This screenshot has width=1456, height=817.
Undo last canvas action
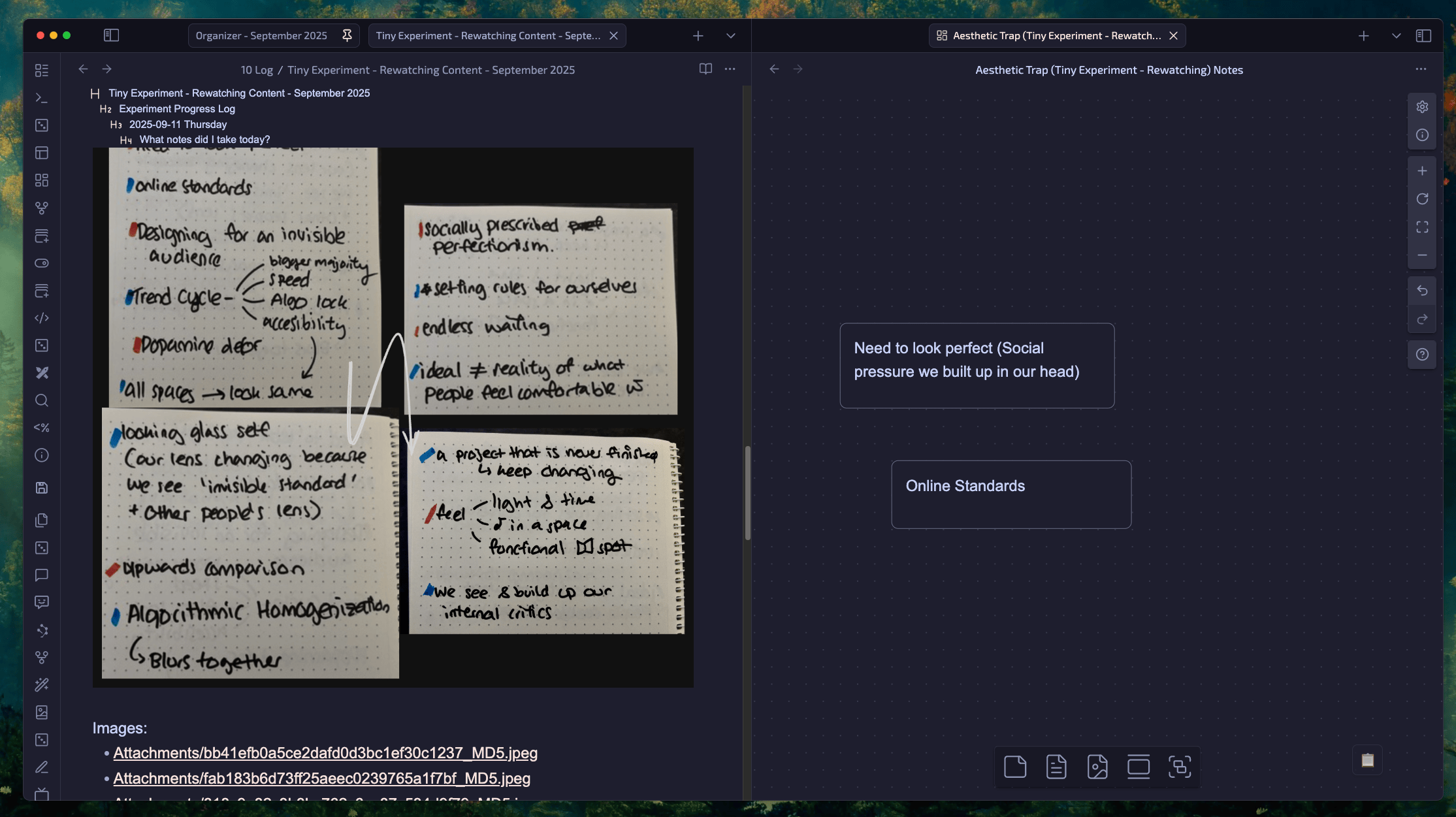(1422, 291)
